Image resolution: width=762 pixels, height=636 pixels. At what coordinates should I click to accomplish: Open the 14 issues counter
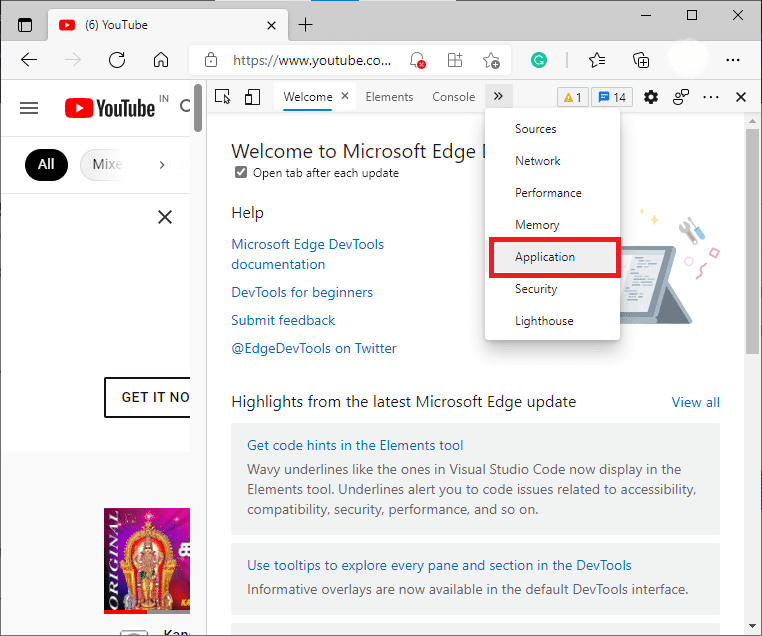pyautogui.click(x=612, y=98)
